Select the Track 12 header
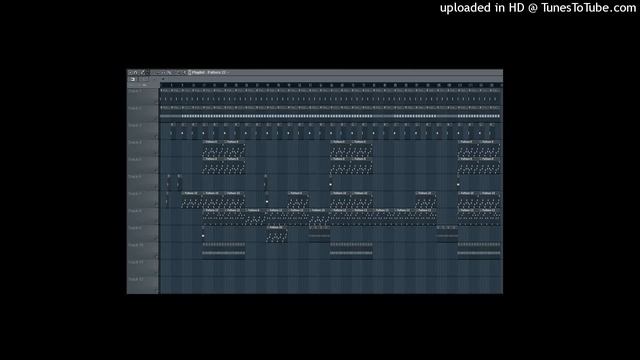The image size is (640, 360). [142, 285]
